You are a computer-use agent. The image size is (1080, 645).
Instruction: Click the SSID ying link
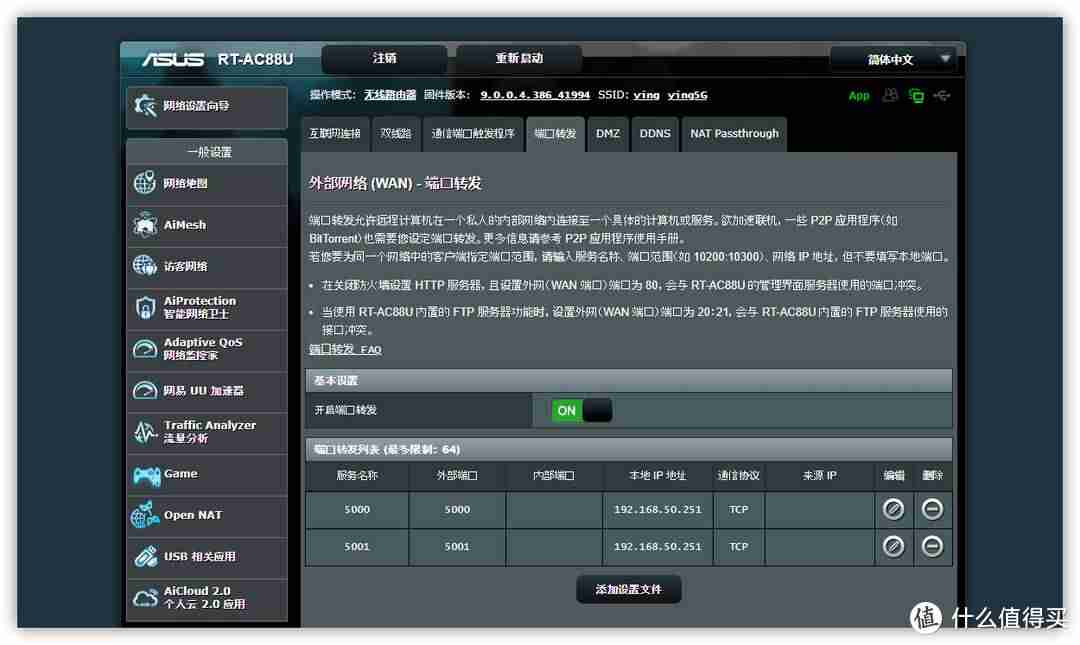647,95
